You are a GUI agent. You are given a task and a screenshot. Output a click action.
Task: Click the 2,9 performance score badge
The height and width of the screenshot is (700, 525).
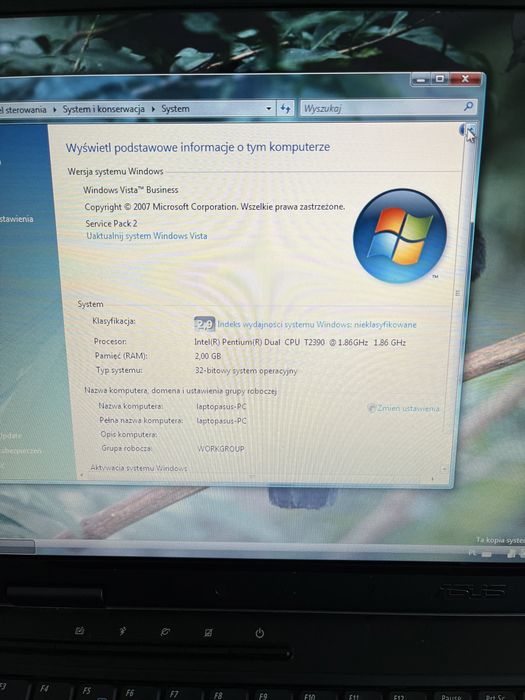pyautogui.click(x=204, y=324)
